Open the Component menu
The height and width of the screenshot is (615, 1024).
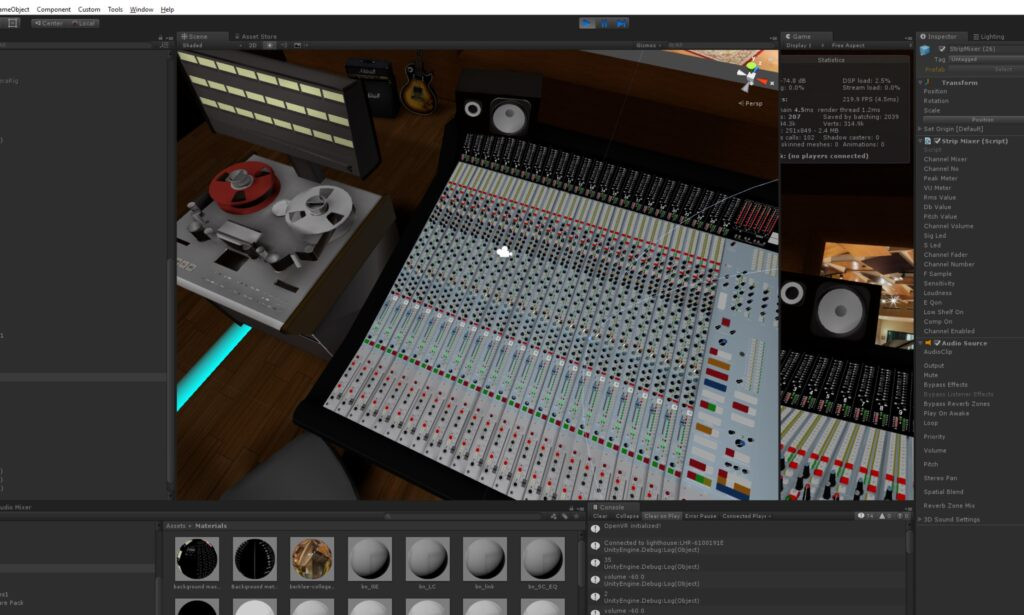click(54, 10)
